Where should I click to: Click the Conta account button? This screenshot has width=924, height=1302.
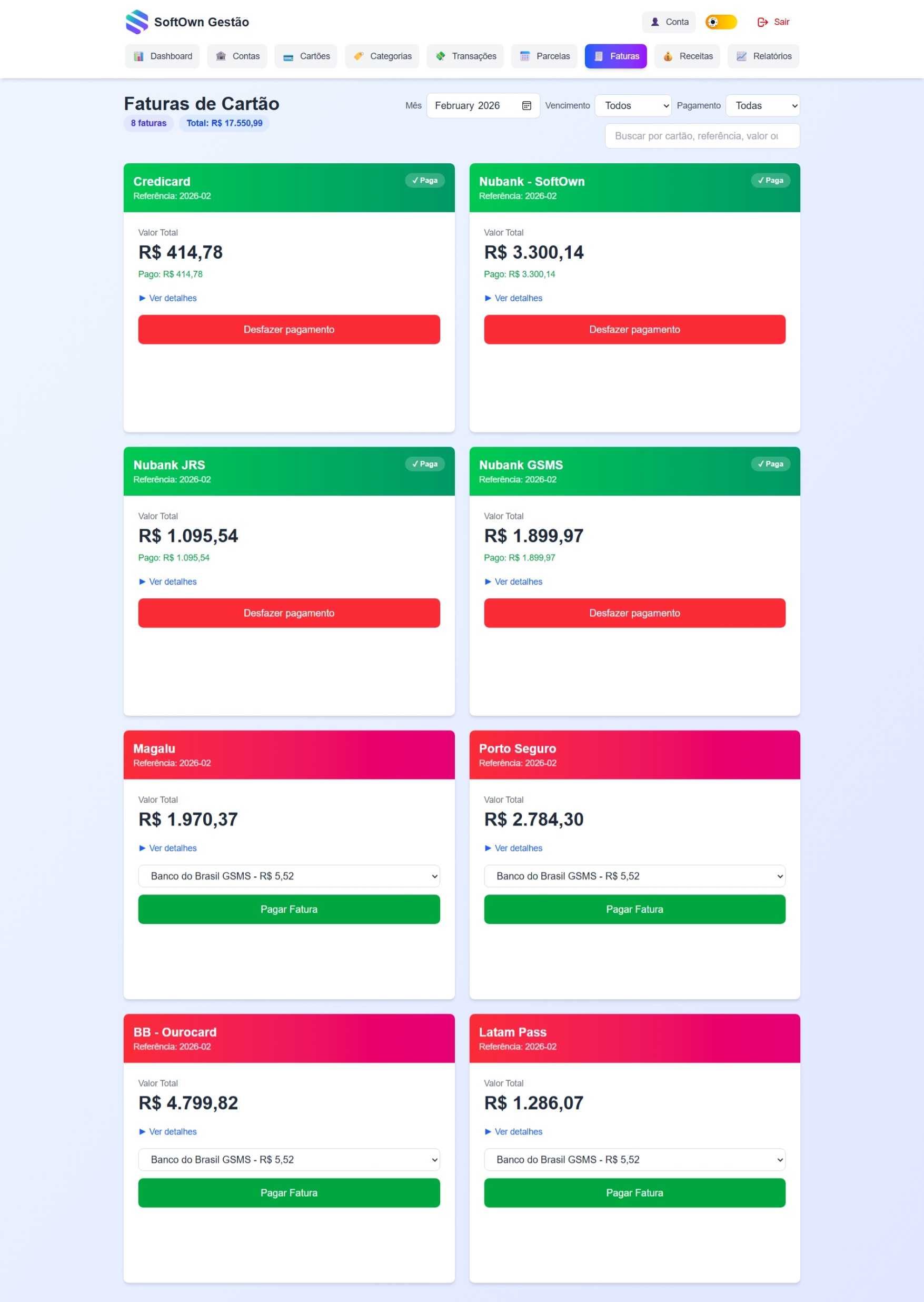[669, 22]
